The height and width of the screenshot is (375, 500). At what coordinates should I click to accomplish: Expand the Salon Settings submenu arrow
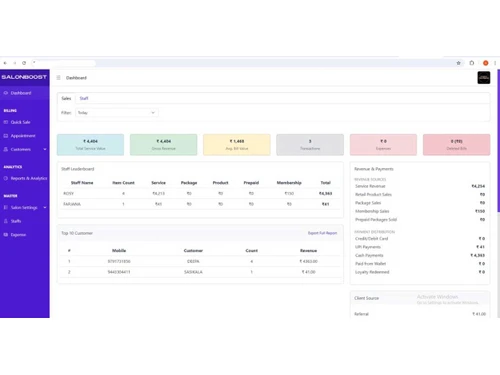pyautogui.click(x=45, y=207)
